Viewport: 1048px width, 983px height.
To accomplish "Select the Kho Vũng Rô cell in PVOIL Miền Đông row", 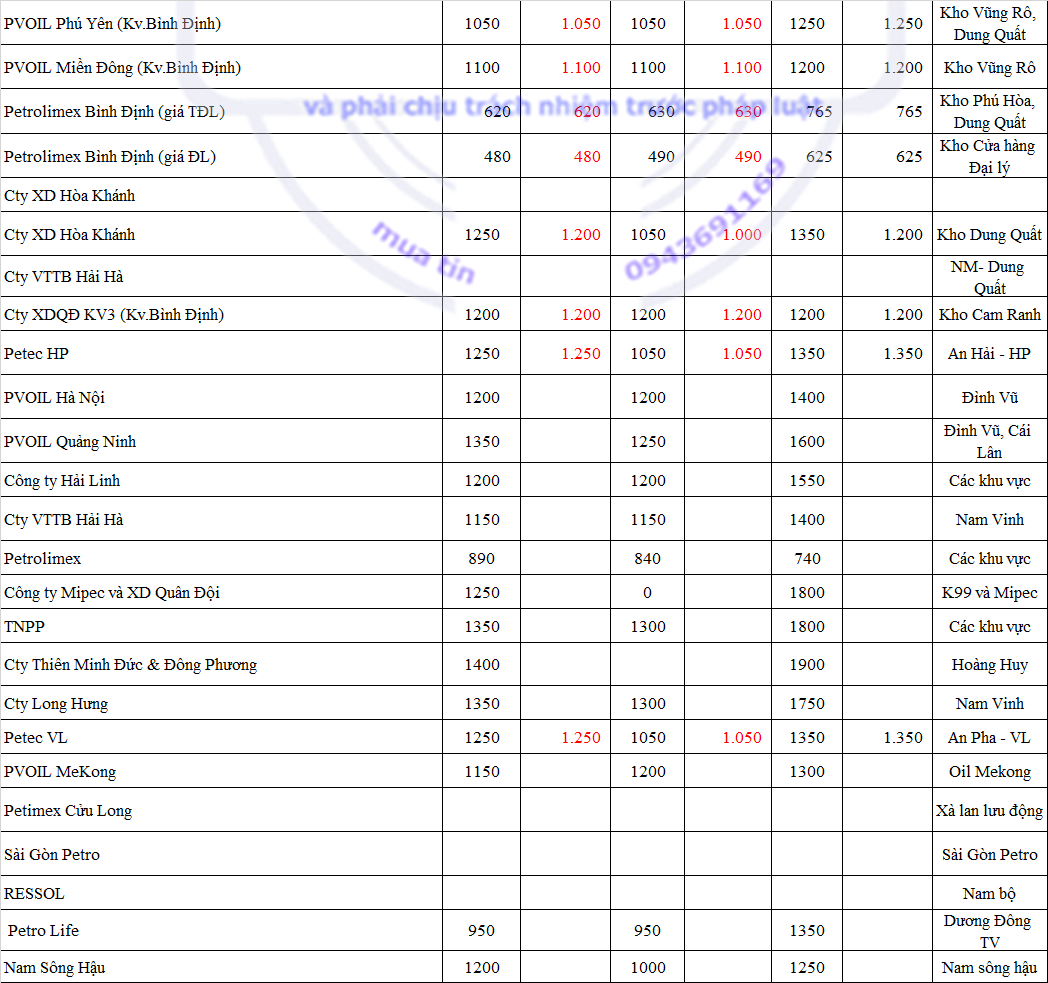I will pos(989,67).
